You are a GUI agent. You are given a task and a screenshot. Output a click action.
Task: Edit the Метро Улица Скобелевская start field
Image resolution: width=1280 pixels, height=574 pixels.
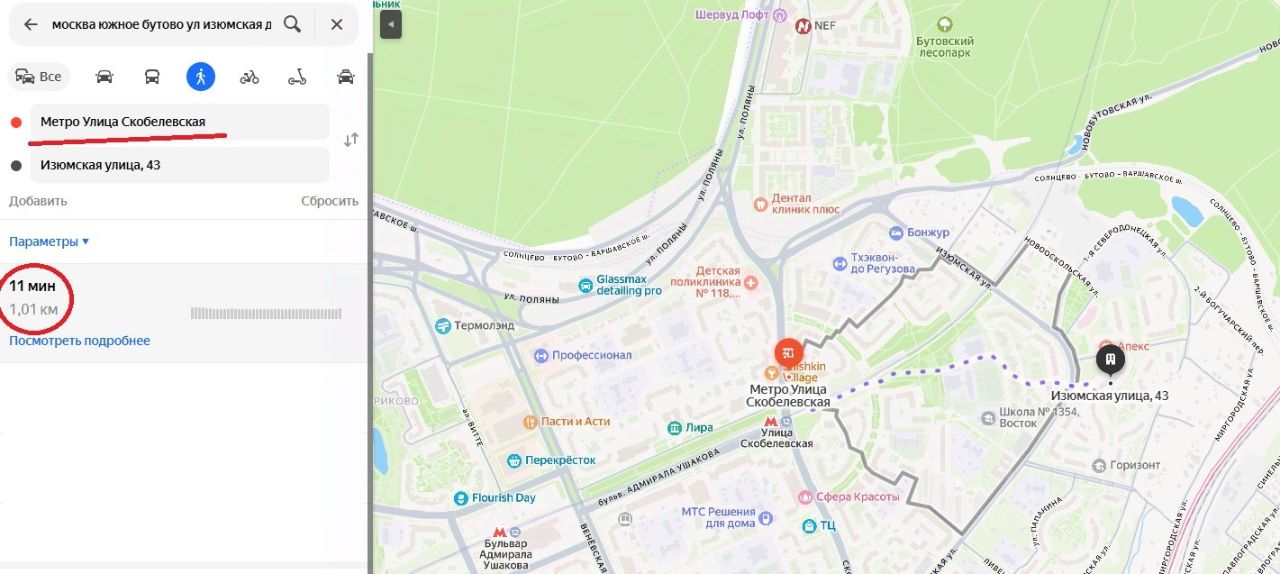(x=180, y=122)
